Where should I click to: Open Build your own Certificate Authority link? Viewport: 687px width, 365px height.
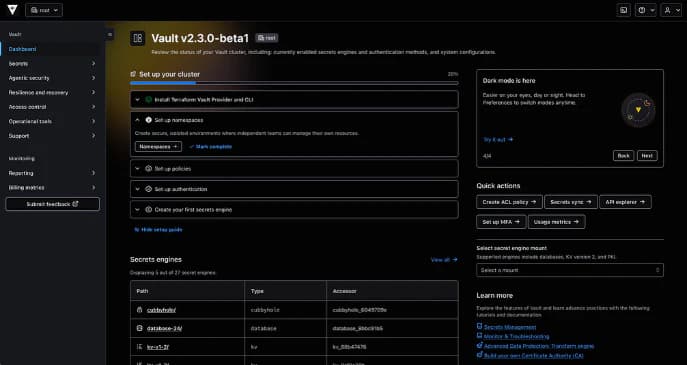pos(534,355)
